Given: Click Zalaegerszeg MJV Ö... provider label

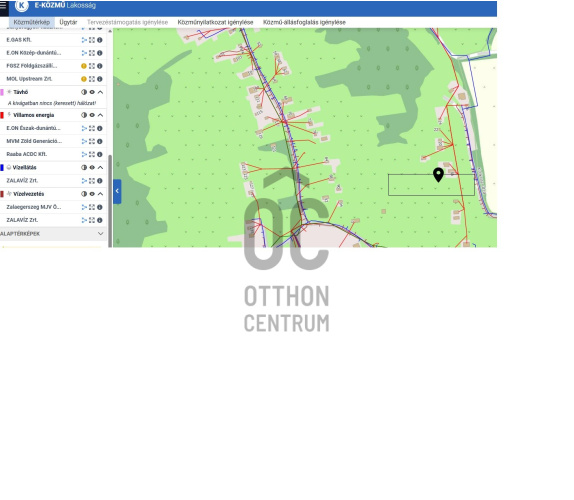Looking at the screenshot, I should [x=34, y=207].
